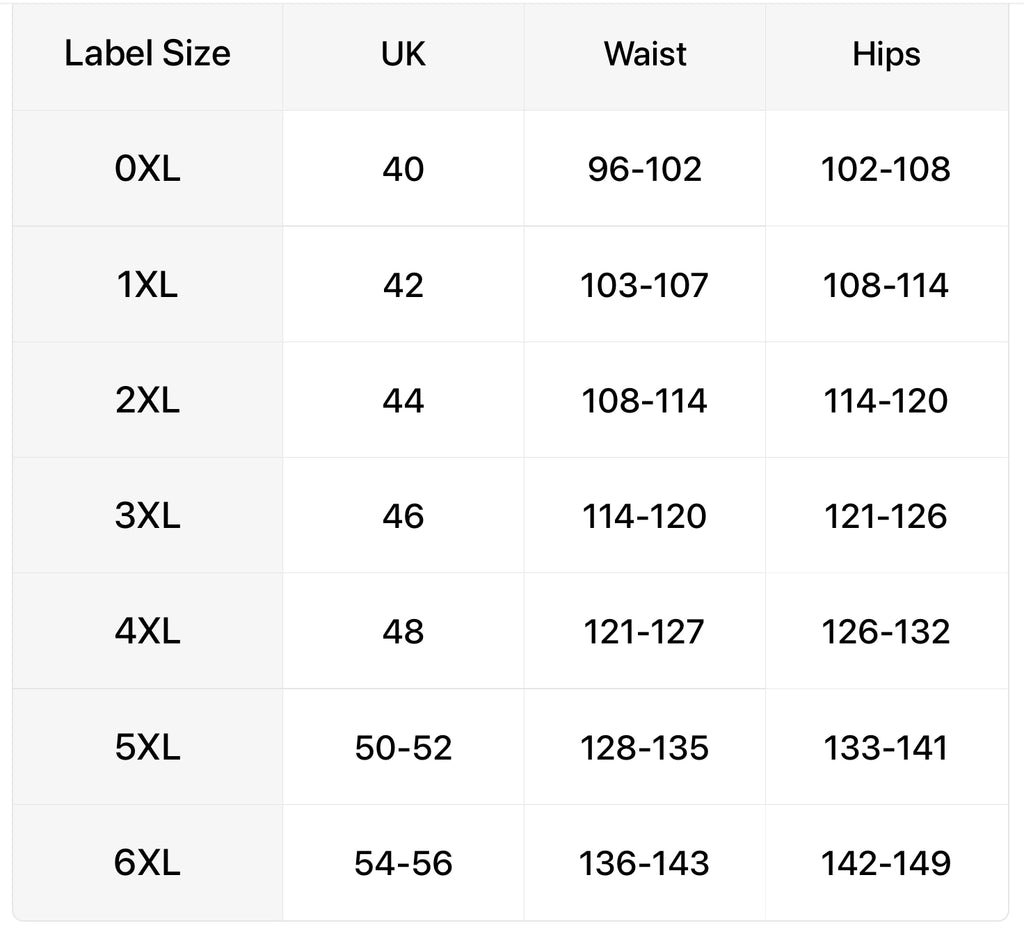Select hips value 102-108

click(x=886, y=169)
